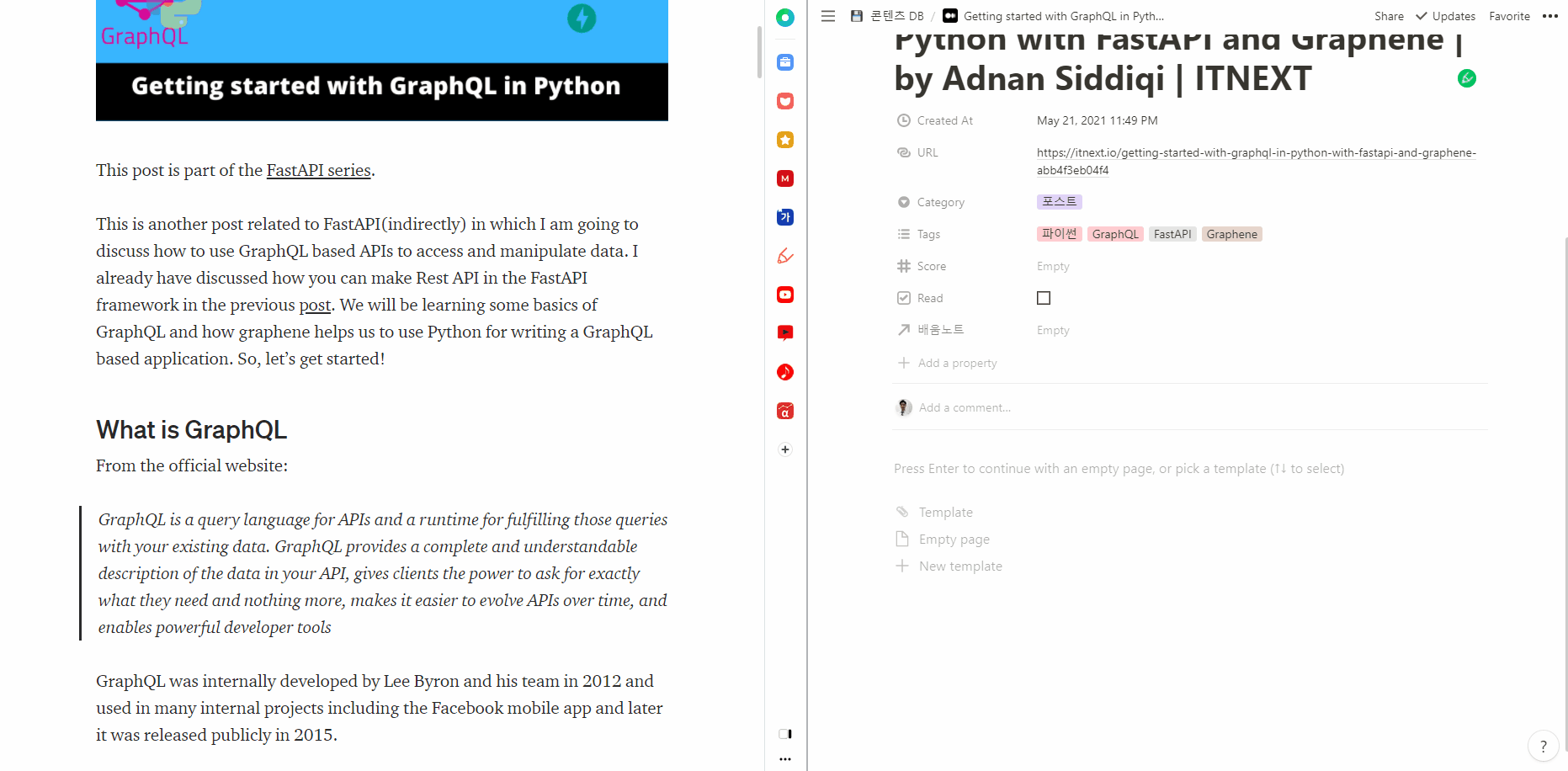Click the green lightning badge on article image
This screenshot has width=1568, height=771.
[582, 19]
